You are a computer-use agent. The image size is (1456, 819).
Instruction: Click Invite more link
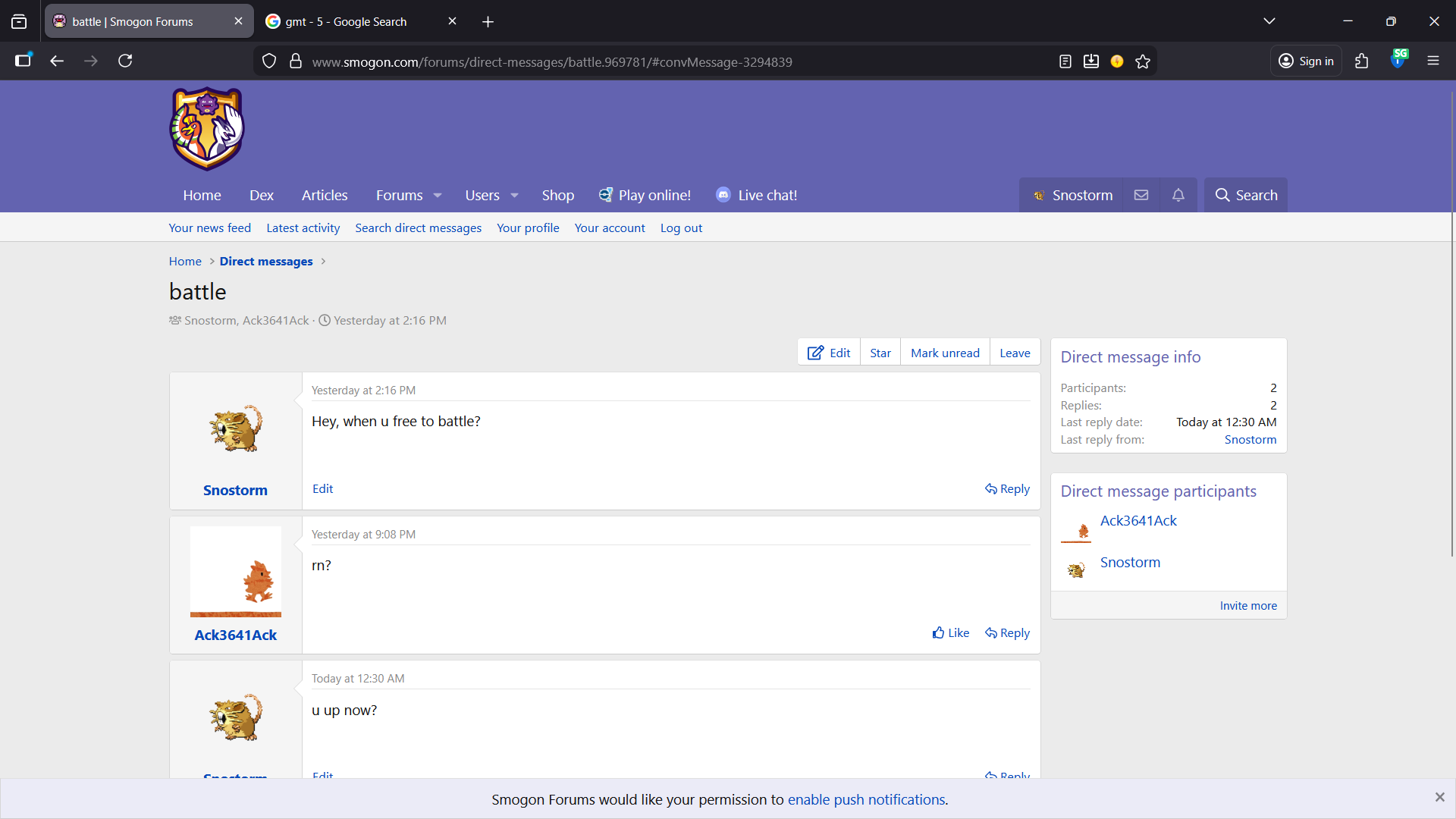click(1247, 605)
